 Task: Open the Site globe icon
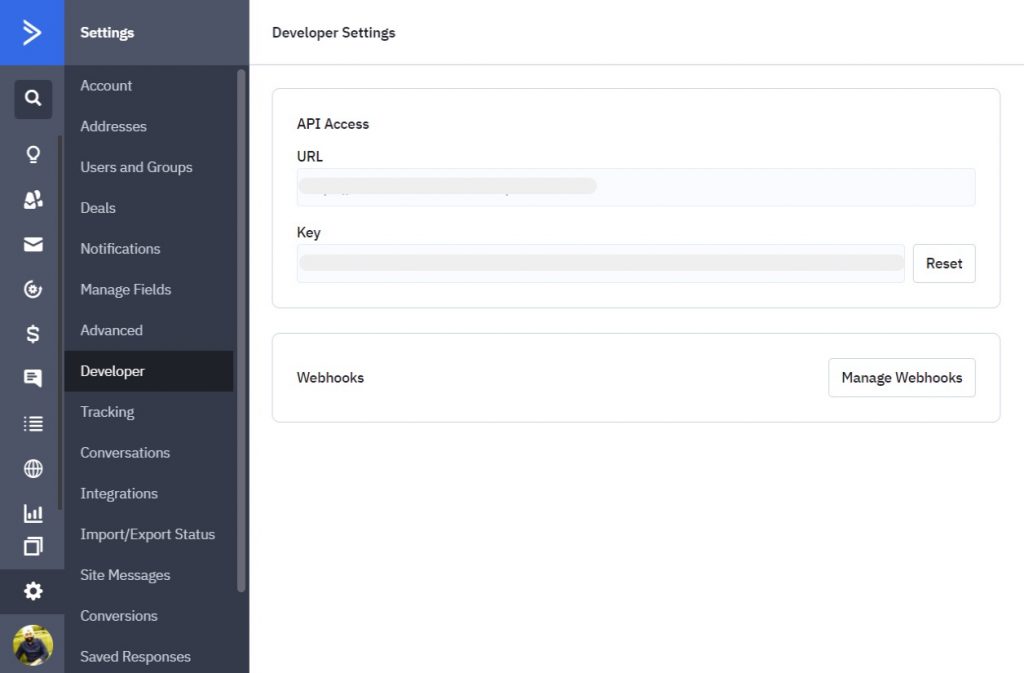33,468
